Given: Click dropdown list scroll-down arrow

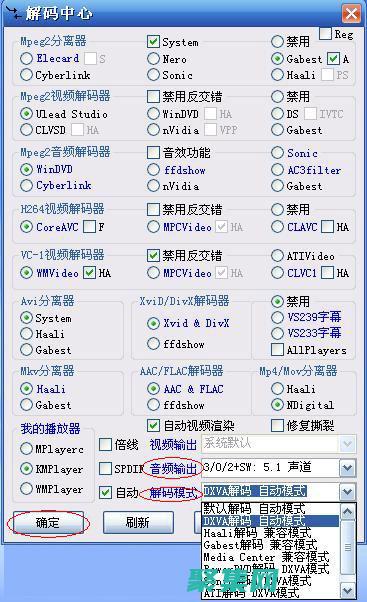Looking at the screenshot, I should click(348, 591).
